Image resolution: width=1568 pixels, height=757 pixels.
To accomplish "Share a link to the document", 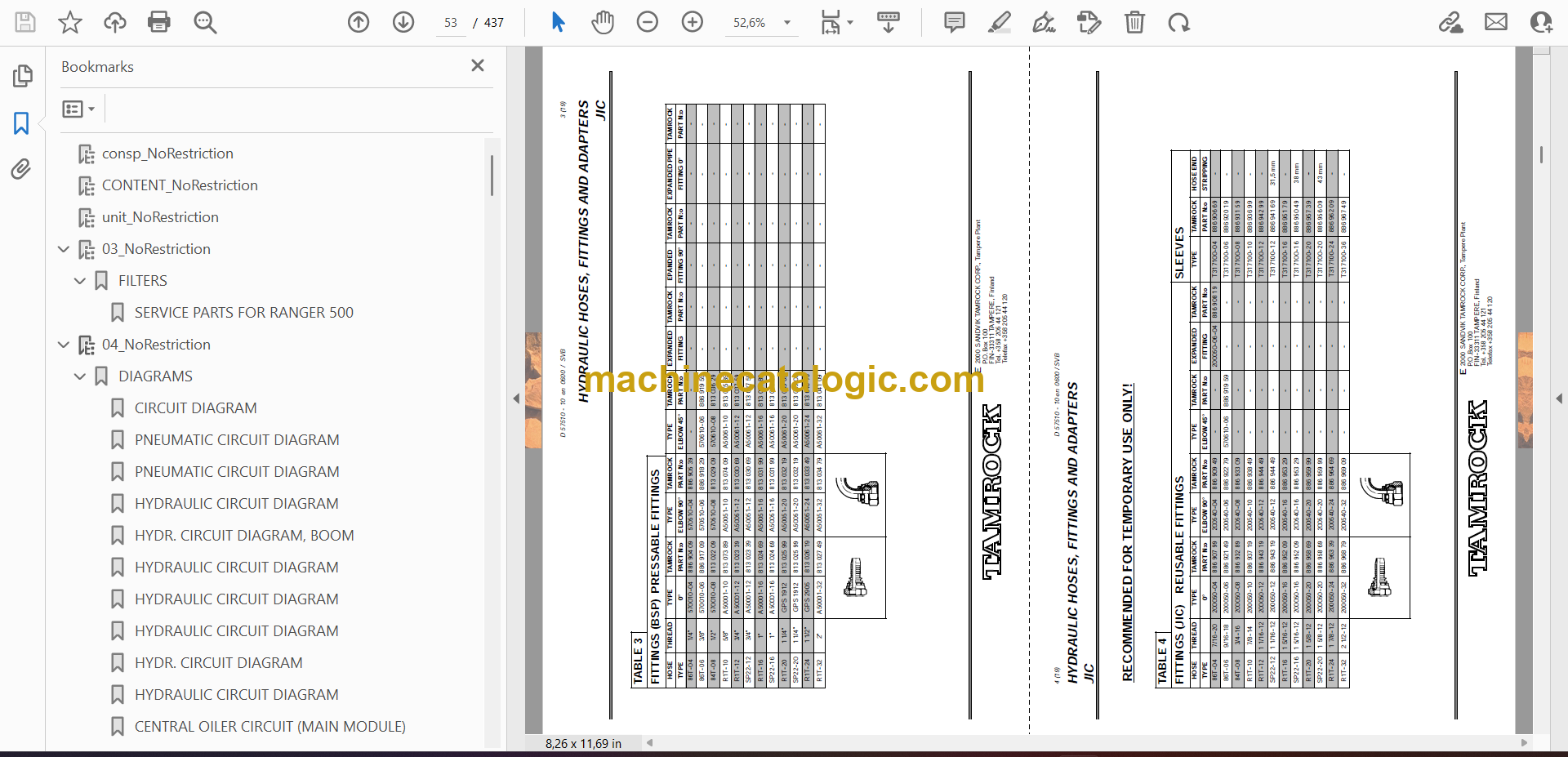I will [1450, 22].
